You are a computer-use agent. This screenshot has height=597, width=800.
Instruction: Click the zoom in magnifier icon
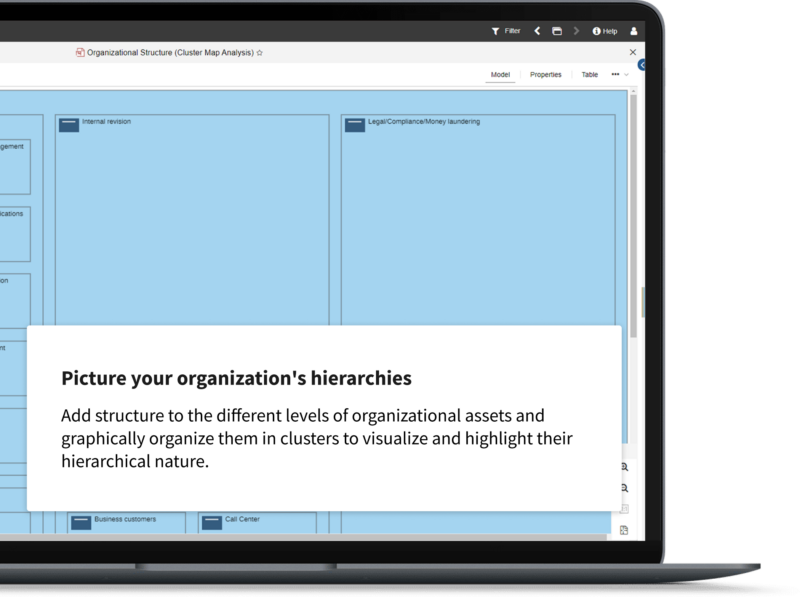click(624, 467)
